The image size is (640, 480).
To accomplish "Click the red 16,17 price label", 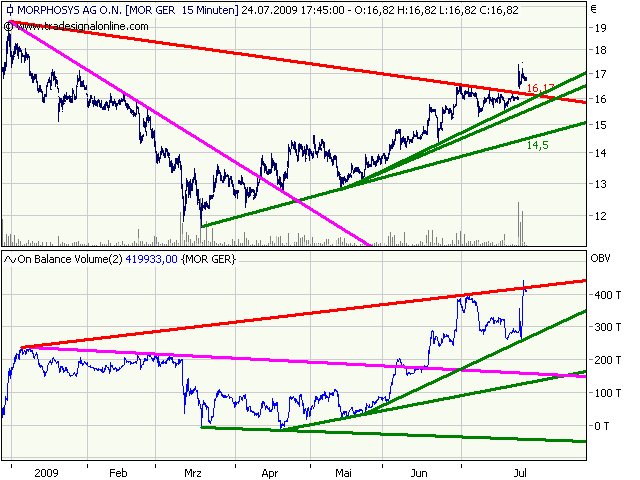I will coord(540,88).
